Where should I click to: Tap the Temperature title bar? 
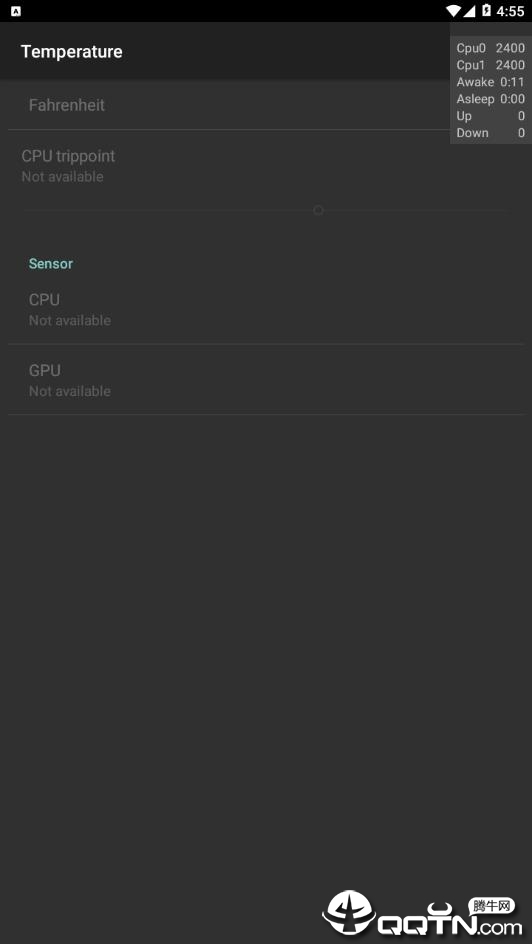pyautogui.click(x=72, y=52)
